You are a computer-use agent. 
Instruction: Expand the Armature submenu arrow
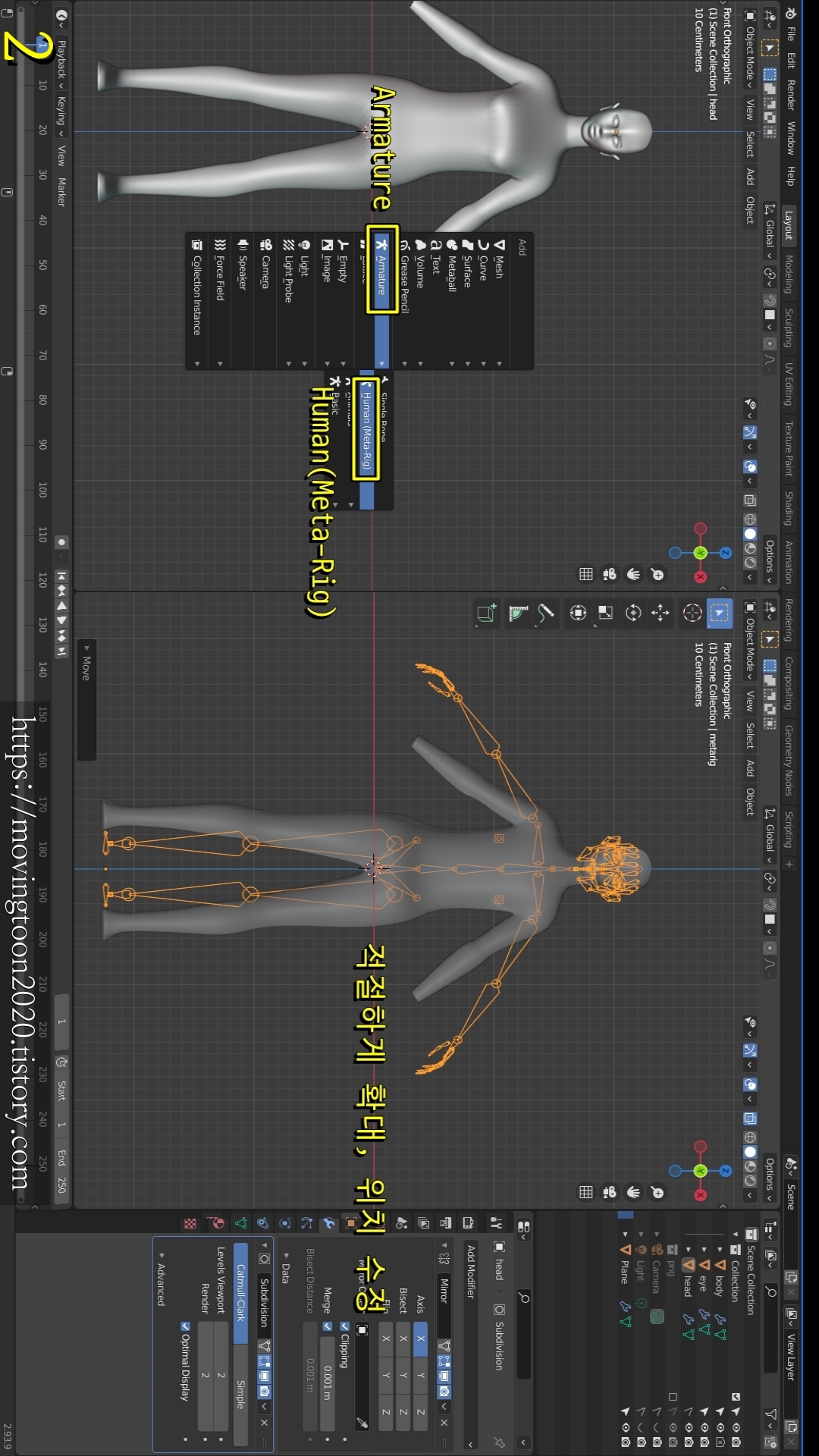click(x=381, y=364)
